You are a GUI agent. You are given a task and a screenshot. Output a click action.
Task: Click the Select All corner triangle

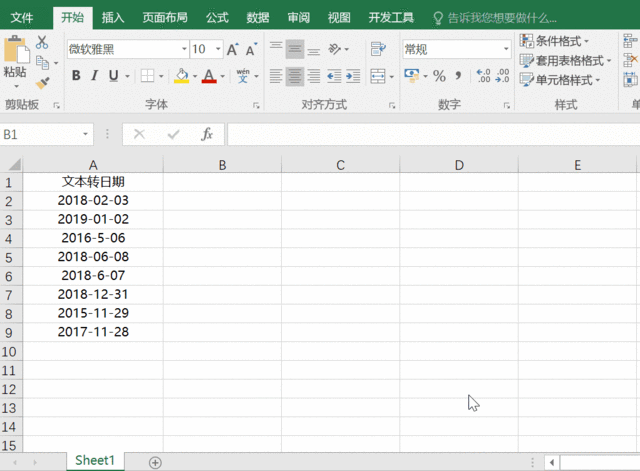point(14,165)
